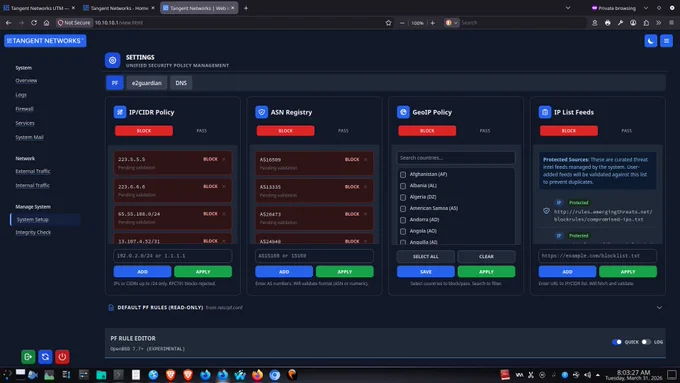Click the blue refresh/reboot icon in sidebar

45,357
